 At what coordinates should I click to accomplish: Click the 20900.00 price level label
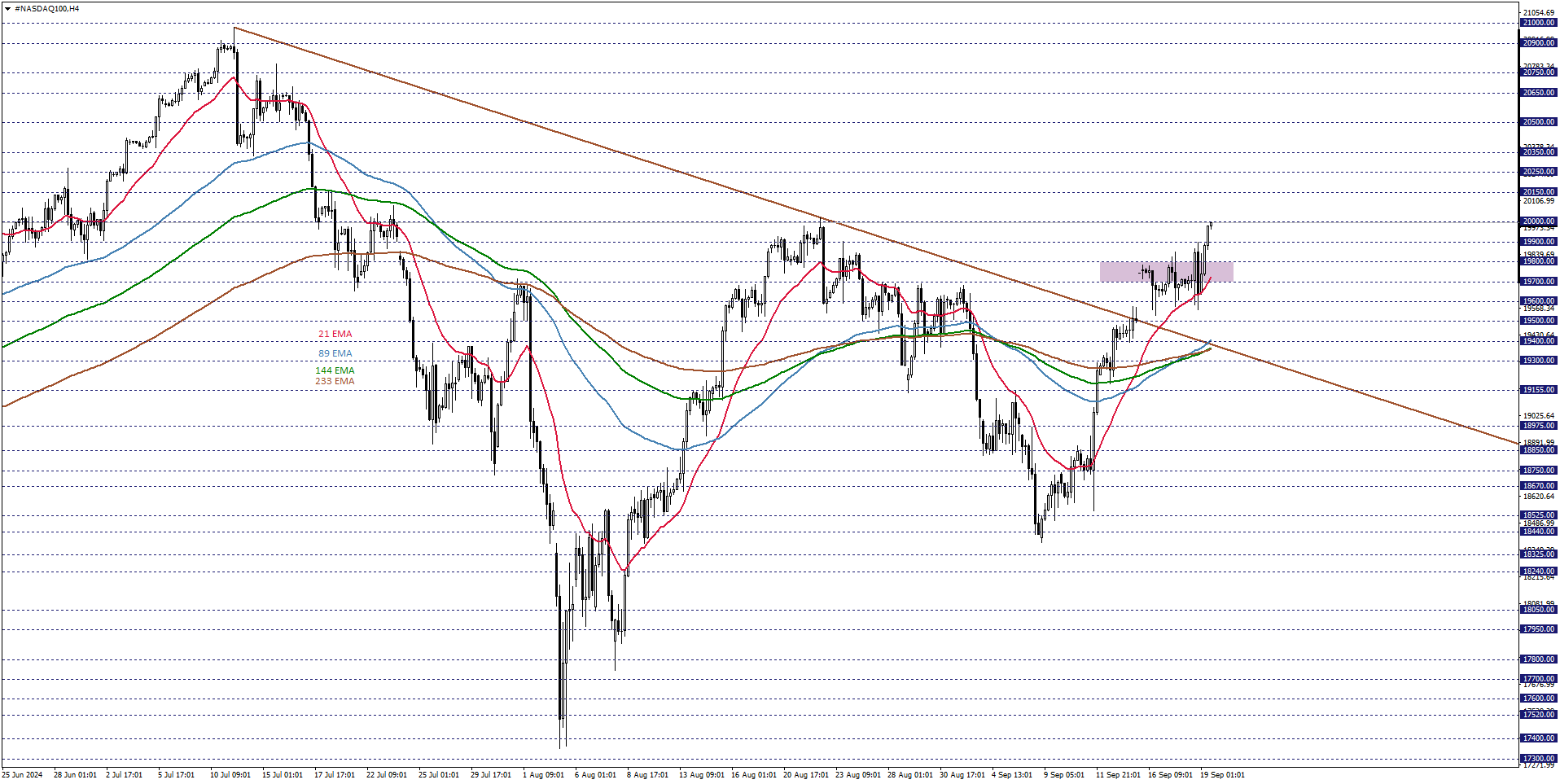(x=1539, y=43)
